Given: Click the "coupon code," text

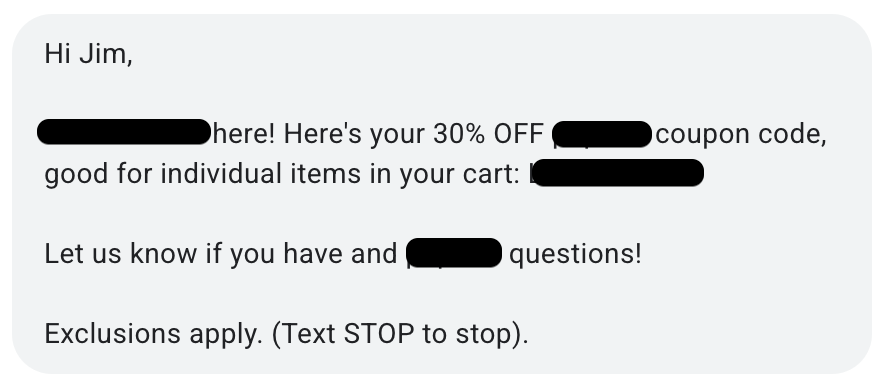Looking at the screenshot, I should pos(741,135).
